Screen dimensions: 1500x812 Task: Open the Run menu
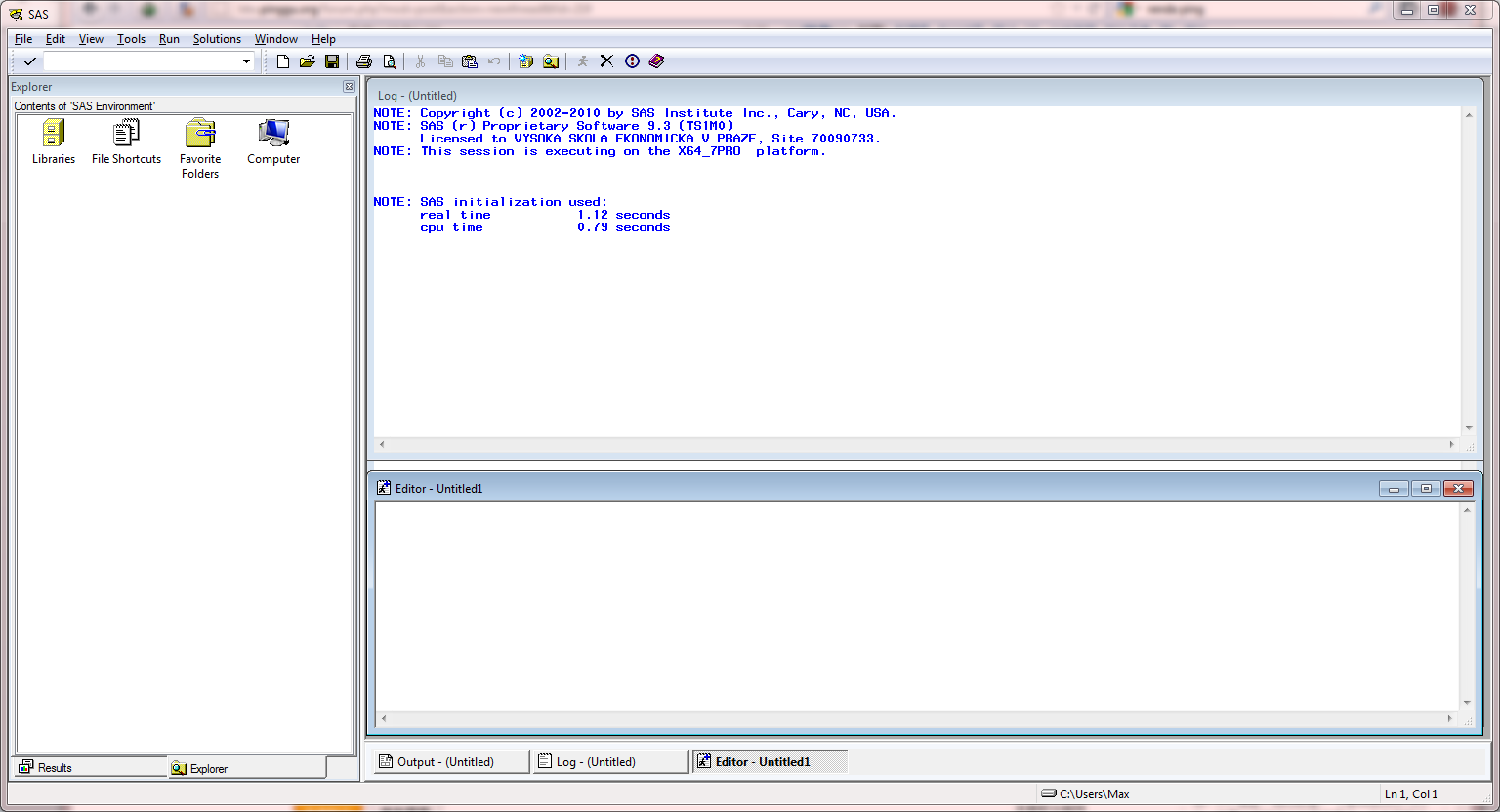[x=169, y=39]
